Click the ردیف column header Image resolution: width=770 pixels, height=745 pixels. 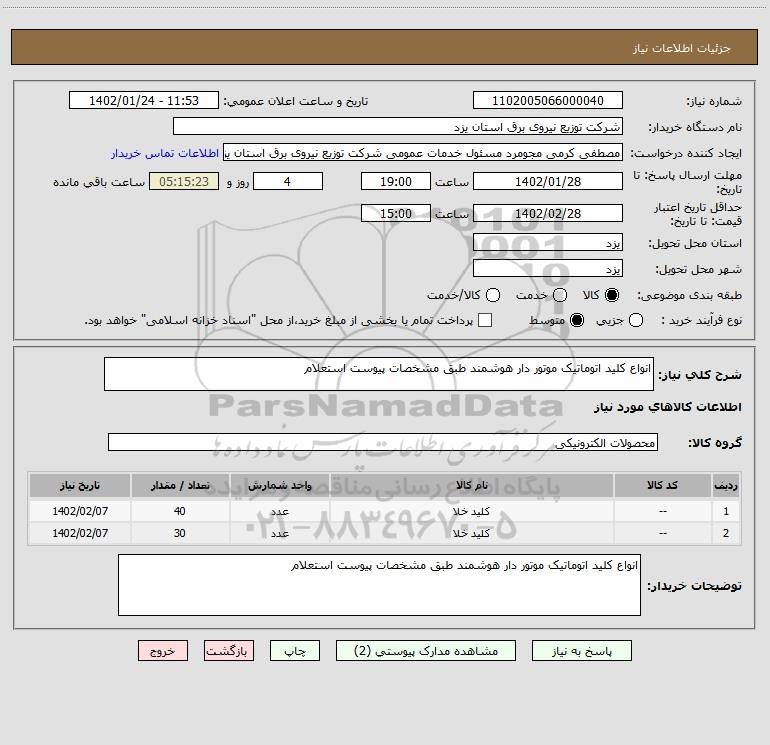click(726, 485)
